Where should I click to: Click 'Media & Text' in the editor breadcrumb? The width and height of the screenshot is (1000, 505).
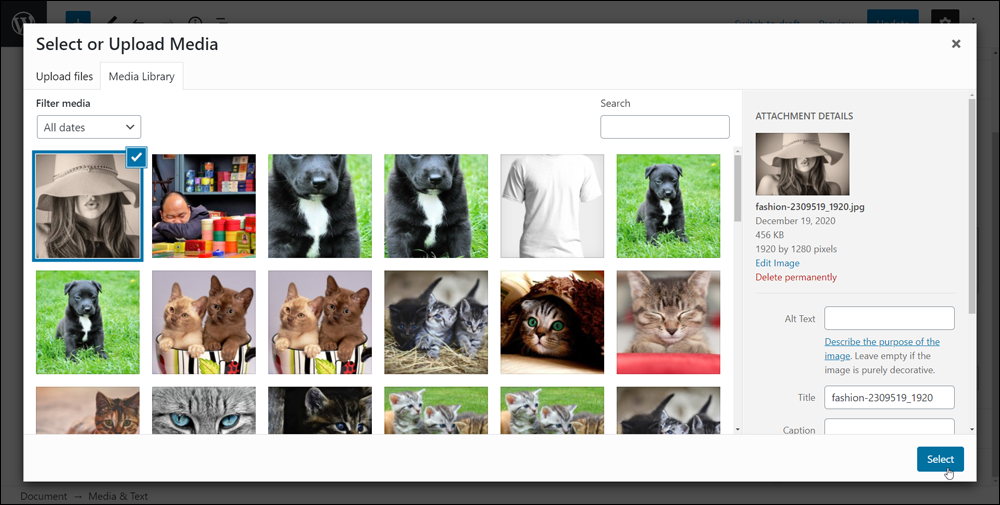pos(118,496)
